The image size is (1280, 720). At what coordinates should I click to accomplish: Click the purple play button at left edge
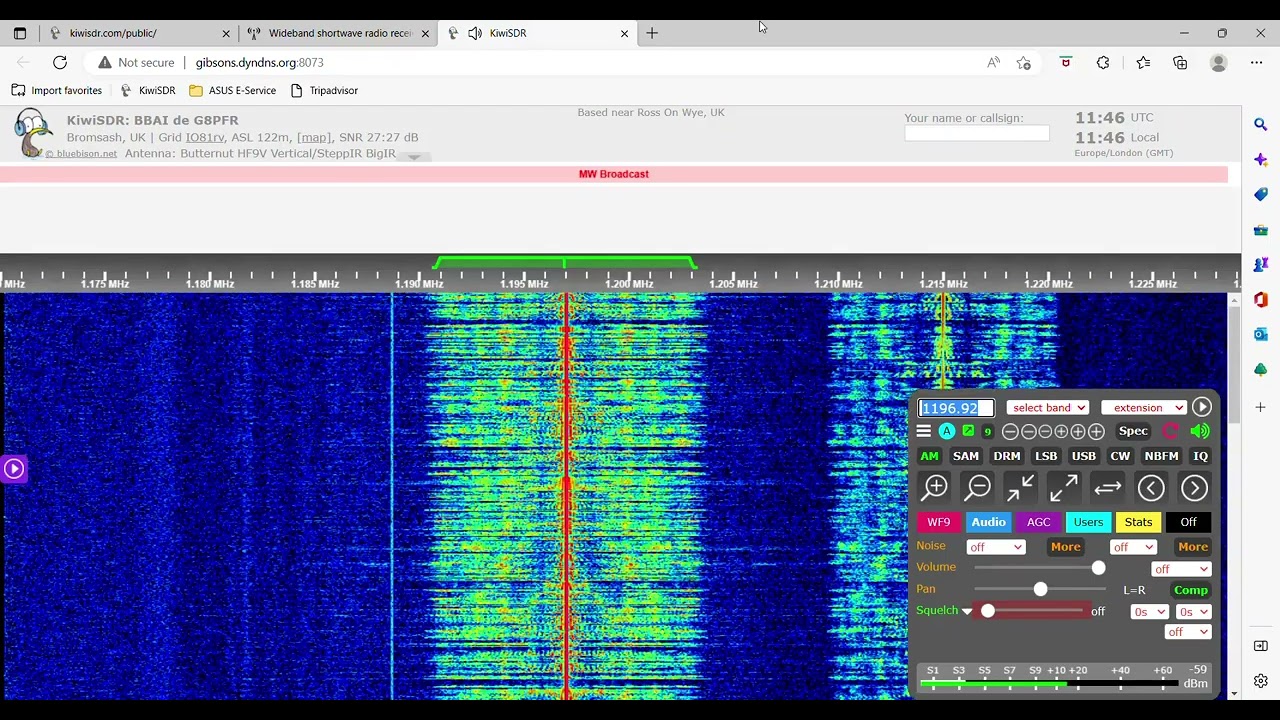pyautogui.click(x=13, y=468)
